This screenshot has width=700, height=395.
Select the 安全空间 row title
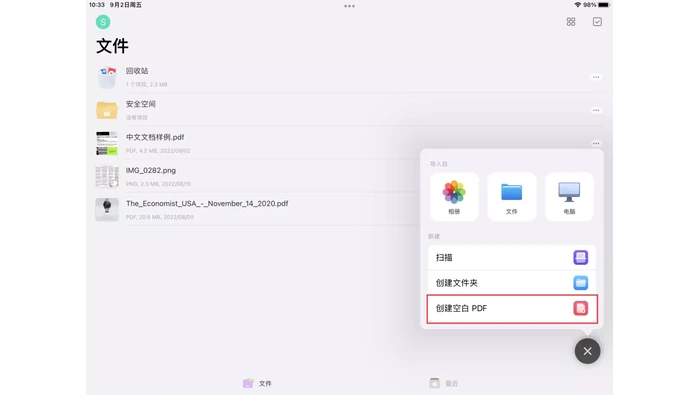(x=141, y=104)
